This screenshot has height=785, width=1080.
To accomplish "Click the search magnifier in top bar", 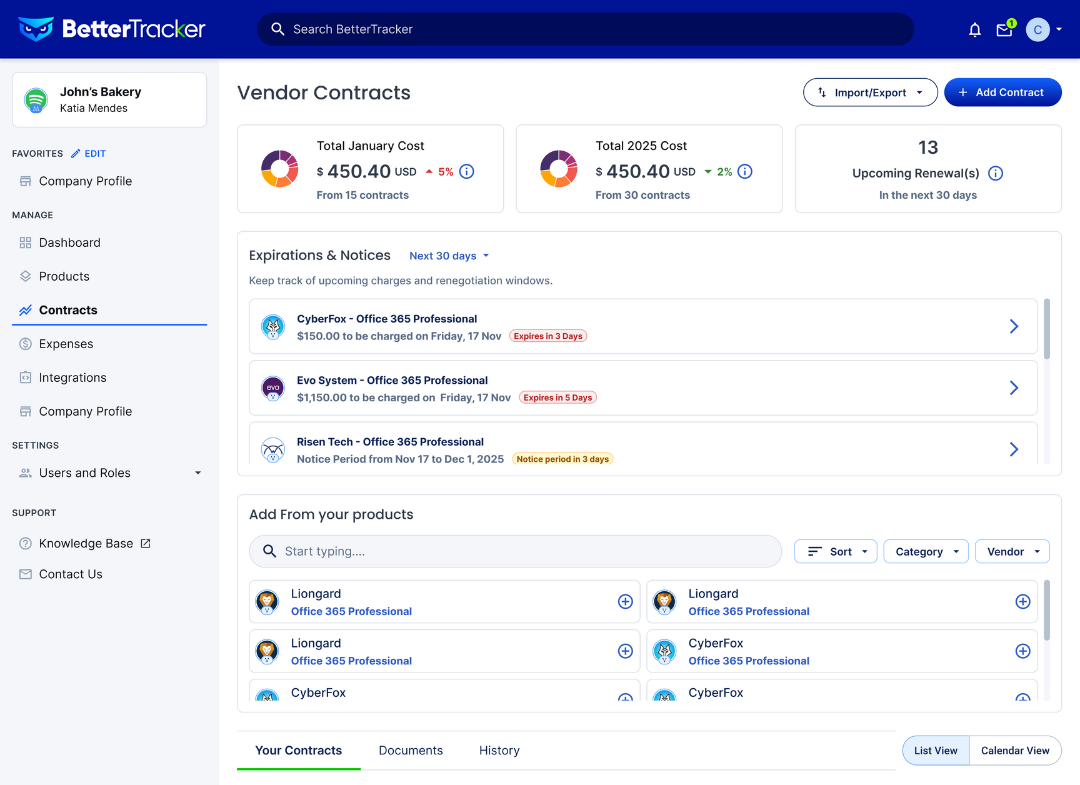I will coord(278,29).
